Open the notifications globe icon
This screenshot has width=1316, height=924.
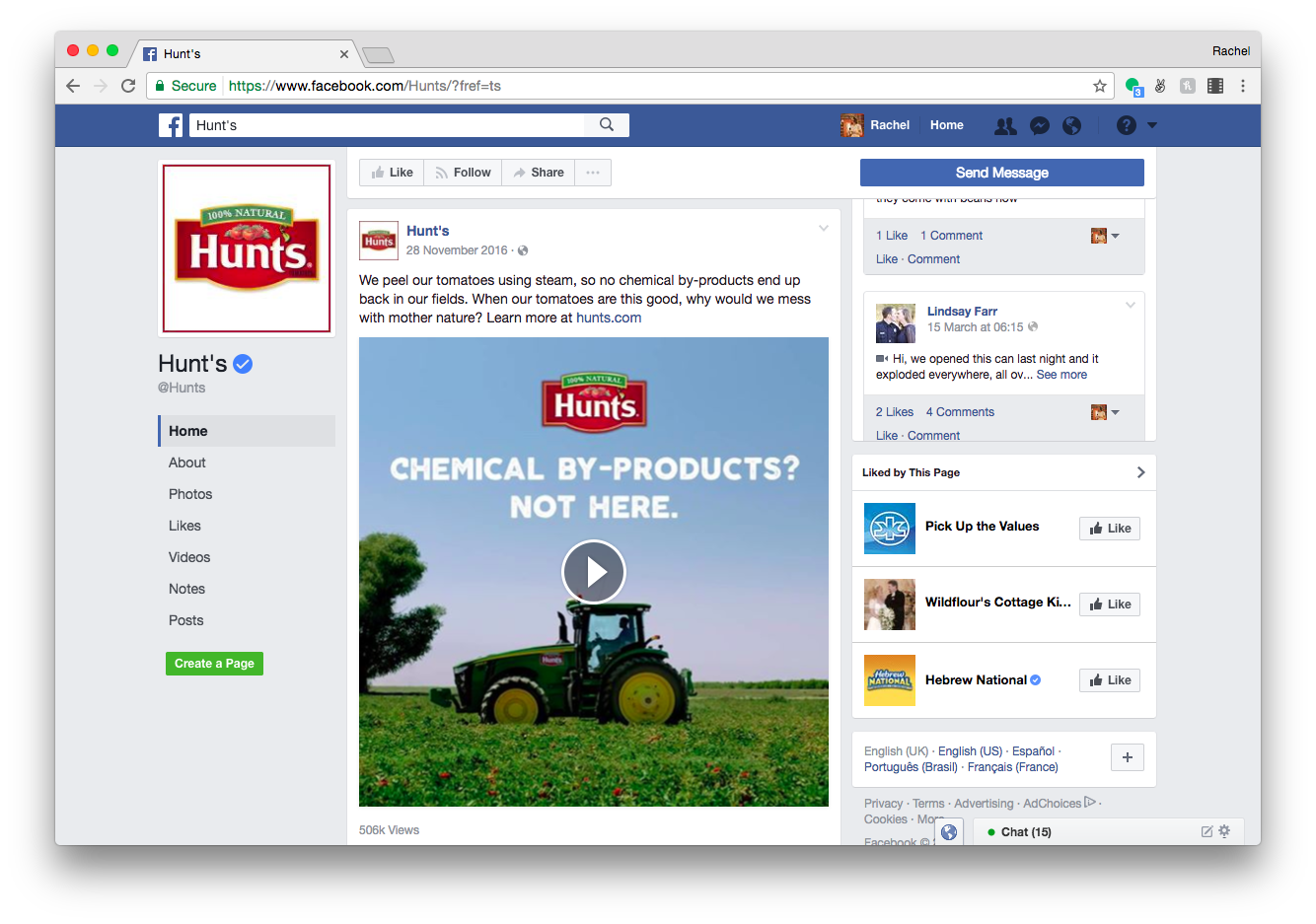click(x=1071, y=125)
